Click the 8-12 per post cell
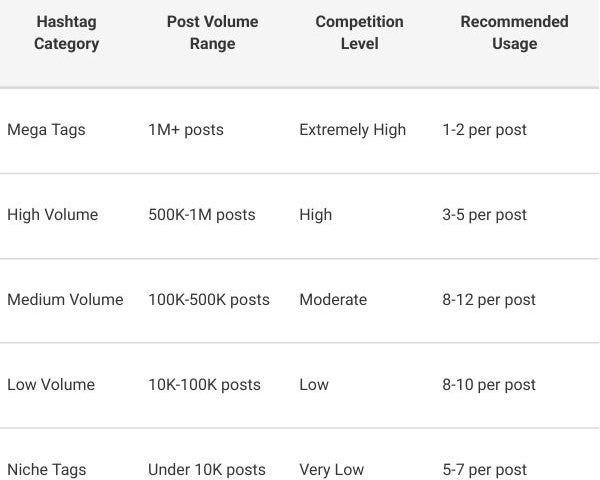 tap(489, 300)
